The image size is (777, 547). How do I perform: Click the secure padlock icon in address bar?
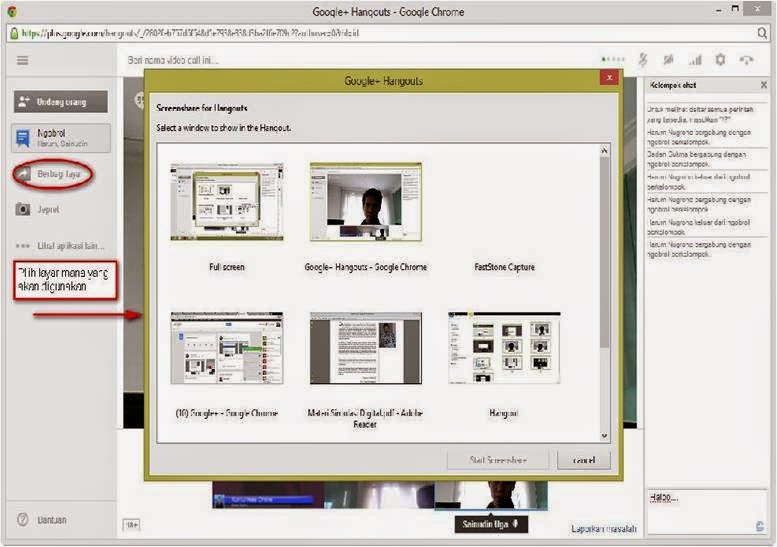(x=14, y=33)
